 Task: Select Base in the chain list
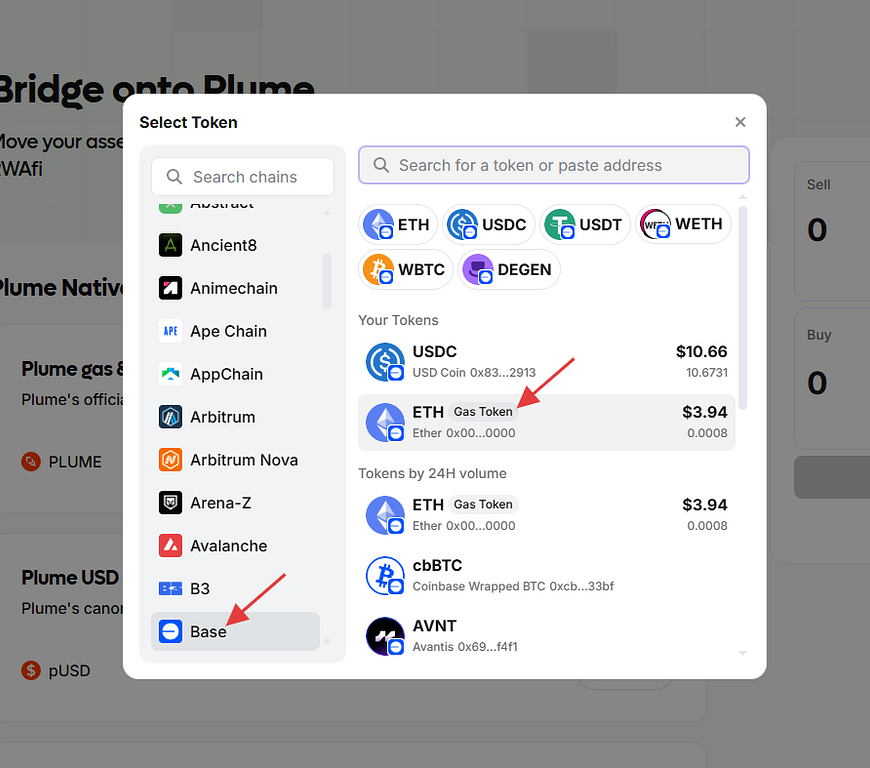click(x=235, y=631)
